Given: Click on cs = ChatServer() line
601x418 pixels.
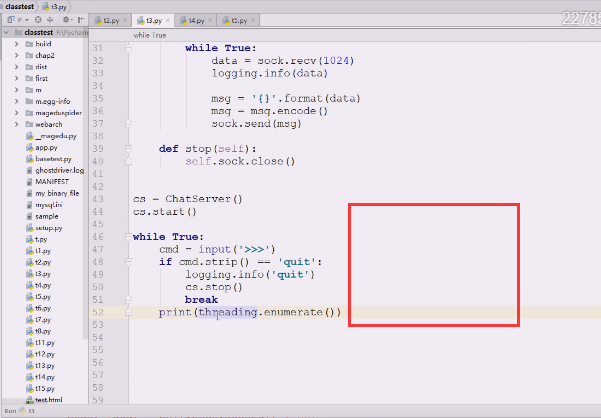Looking at the screenshot, I should pyautogui.click(x=188, y=199).
